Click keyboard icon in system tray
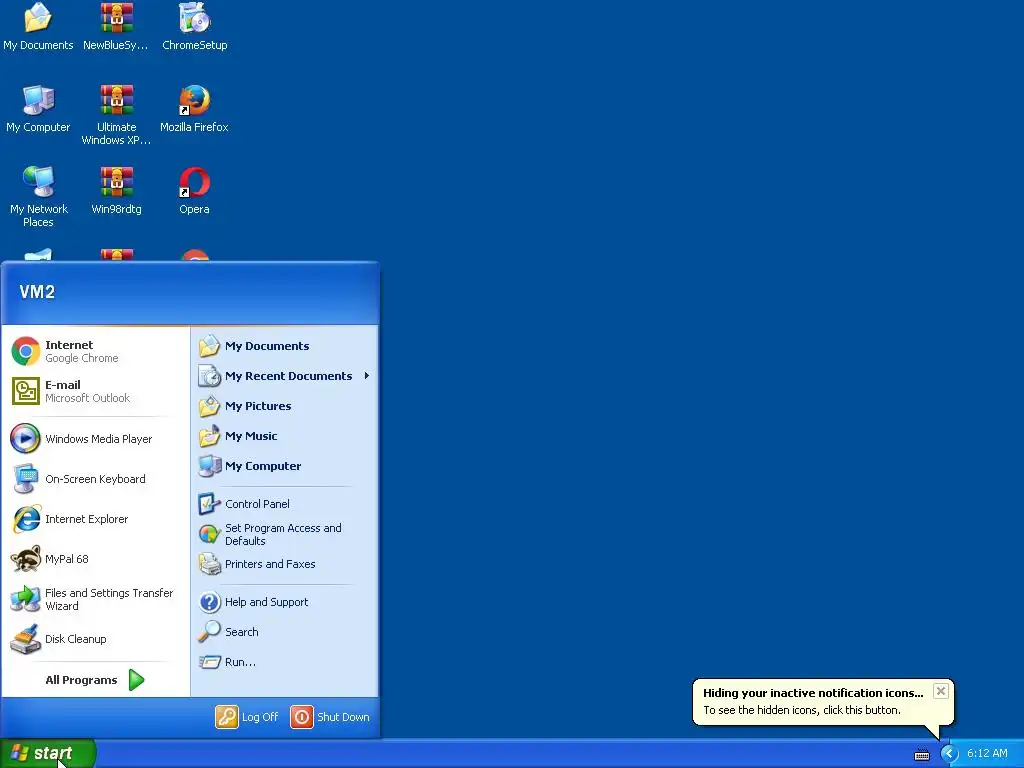Viewport: 1024px width, 768px height. point(921,755)
